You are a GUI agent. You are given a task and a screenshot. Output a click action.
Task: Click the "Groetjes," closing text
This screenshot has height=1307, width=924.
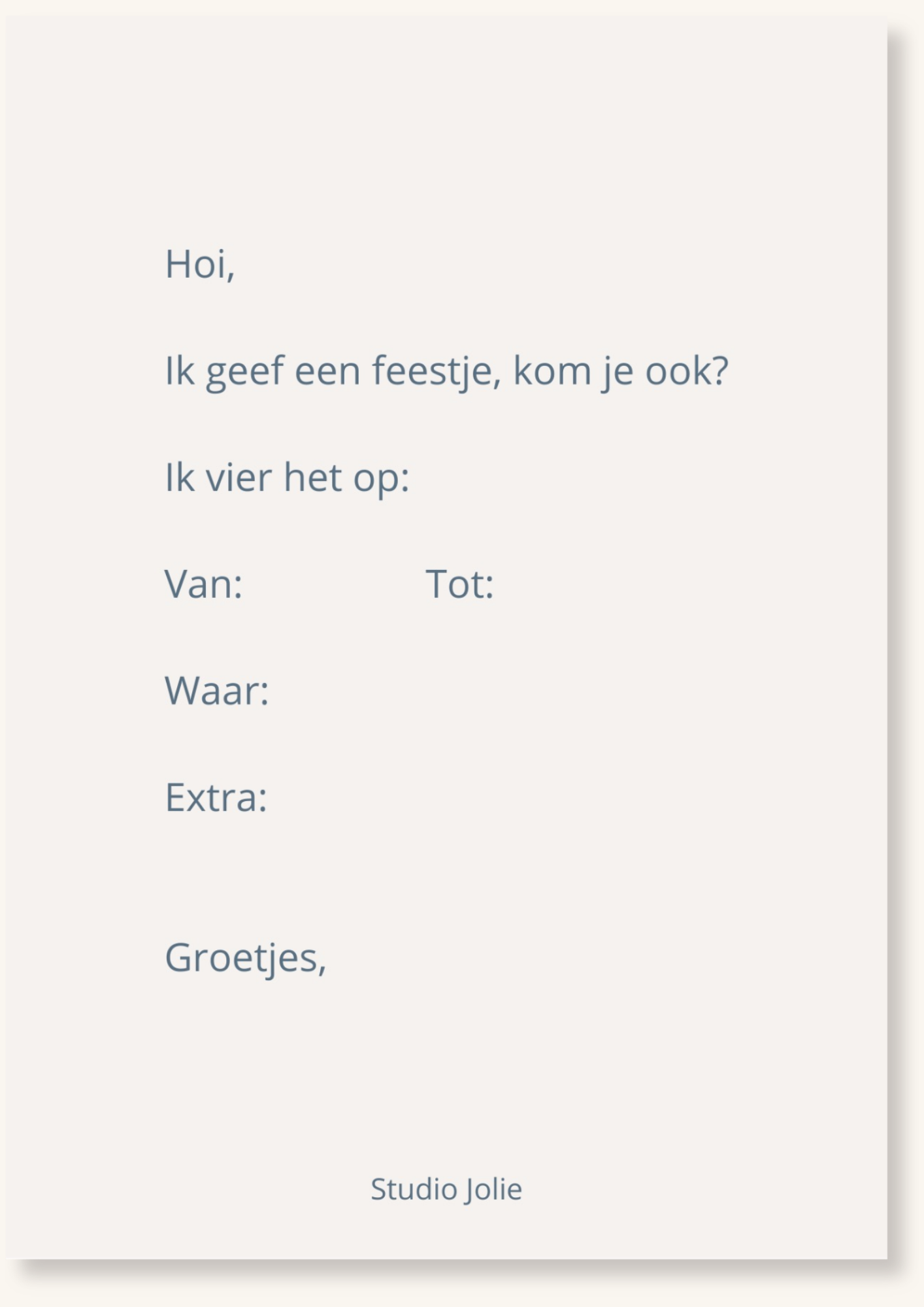(x=245, y=959)
